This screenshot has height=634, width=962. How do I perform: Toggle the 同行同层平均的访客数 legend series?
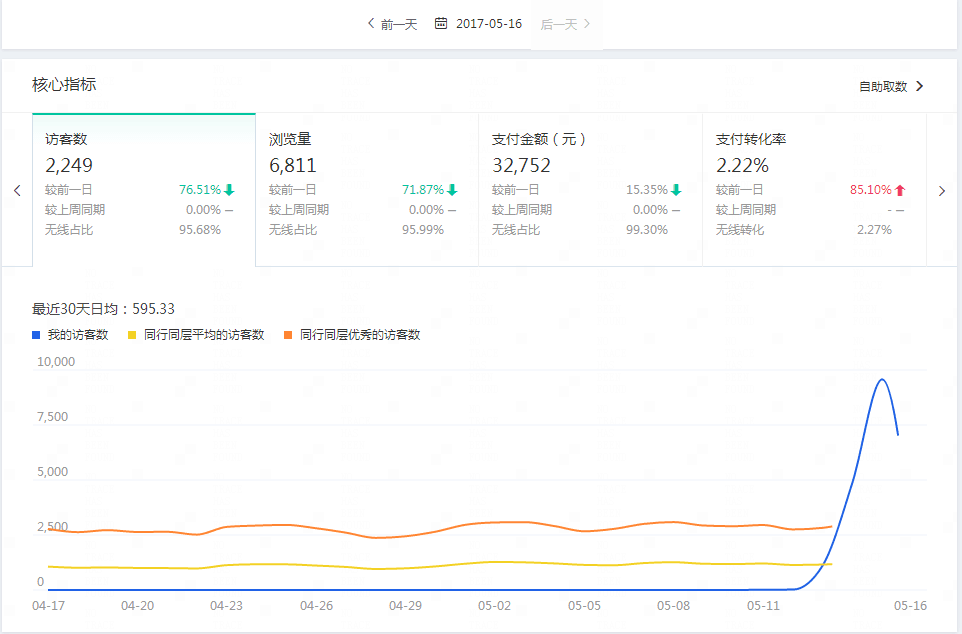coord(196,334)
